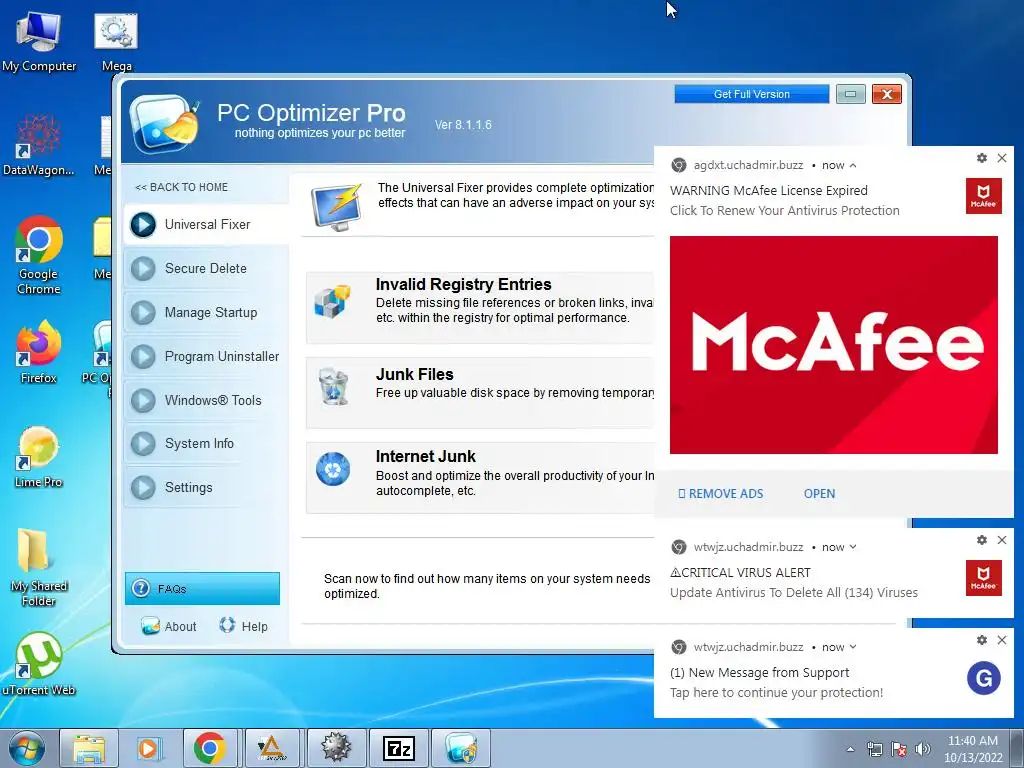The height and width of the screenshot is (768, 1024).
Task: Close the McAfee License Expired notification
Action: (1002, 158)
